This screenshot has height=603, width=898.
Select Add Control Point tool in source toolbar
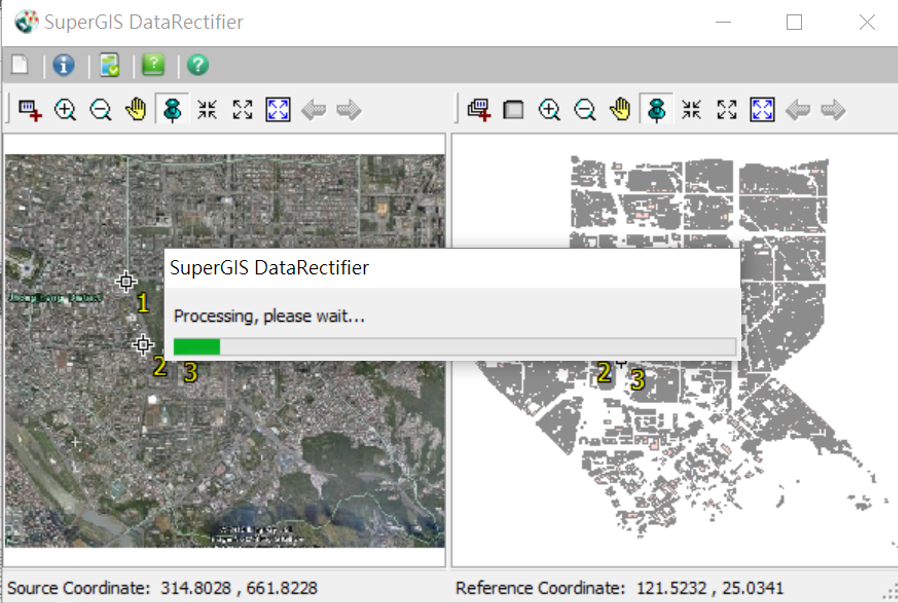pyautogui.click(x=30, y=109)
